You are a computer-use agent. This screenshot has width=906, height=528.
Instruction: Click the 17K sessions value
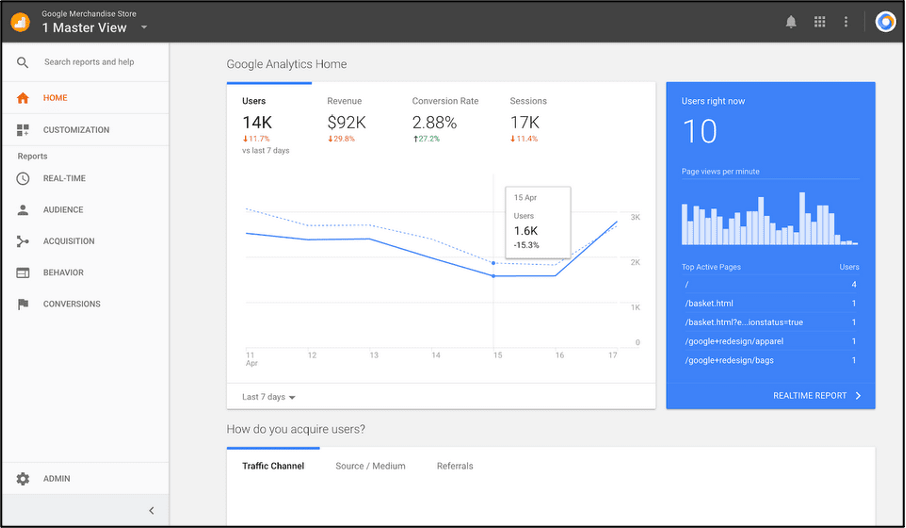point(525,122)
